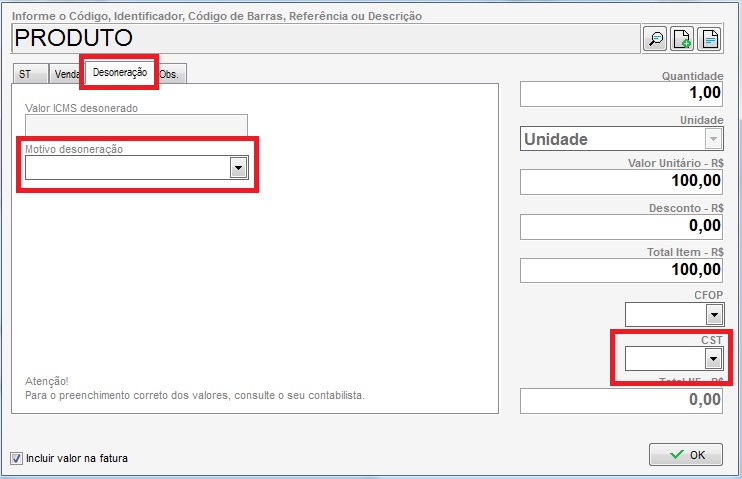This screenshot has height=479, width=742.
Task: Switch to the ST tab
Action: (x=26, y=74)
